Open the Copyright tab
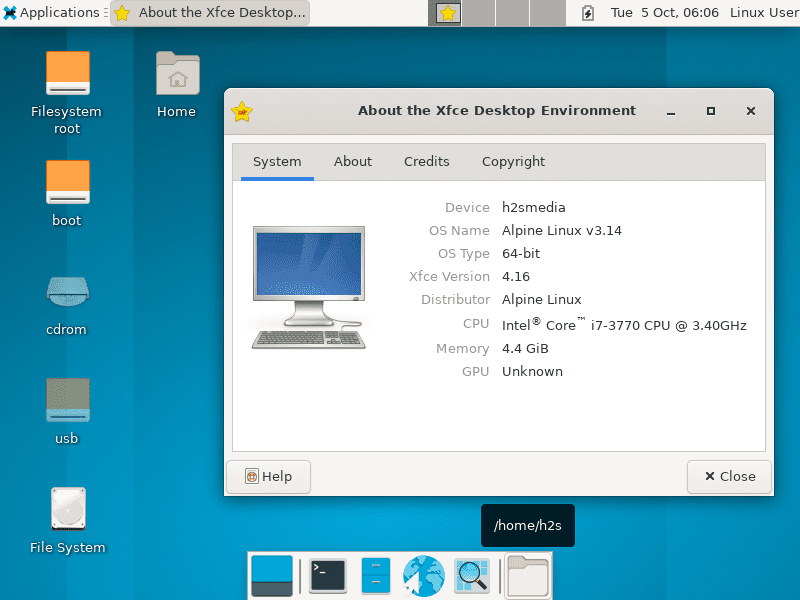This screenshot has height=600, width=800. tap(513, 161)
